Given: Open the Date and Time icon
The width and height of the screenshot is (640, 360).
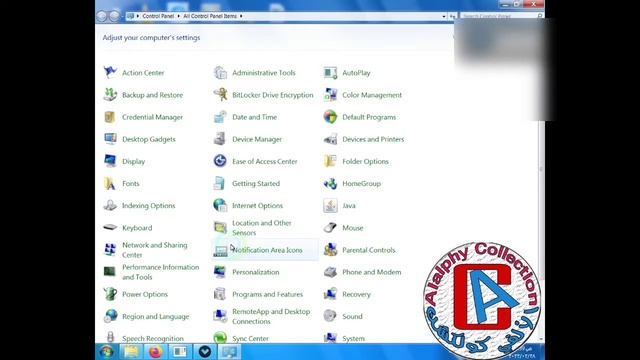Looking at the screenshot, I should [220, 117].
